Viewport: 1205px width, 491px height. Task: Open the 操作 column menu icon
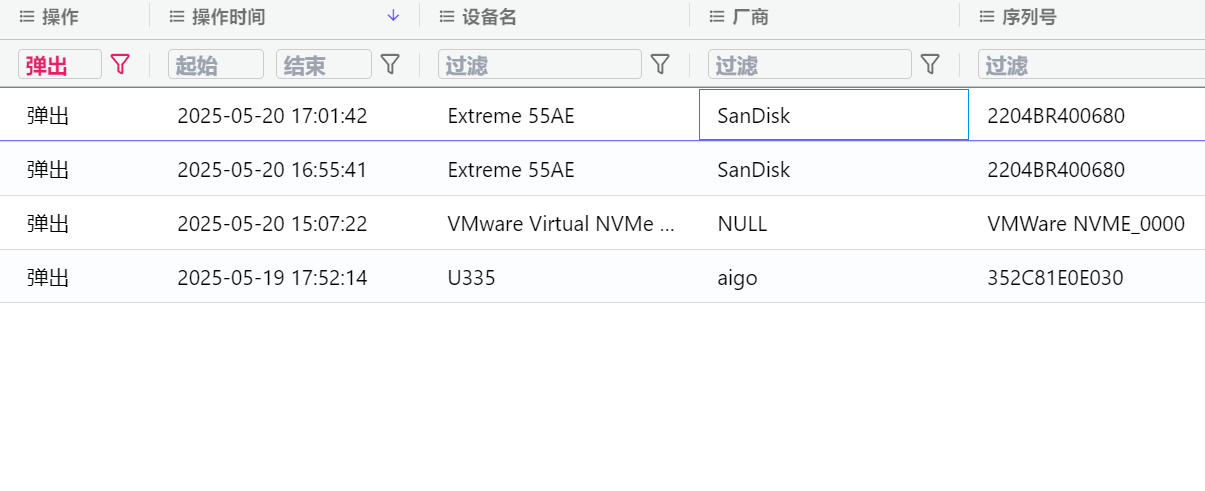pyautogui.click(x=27, y=17)
